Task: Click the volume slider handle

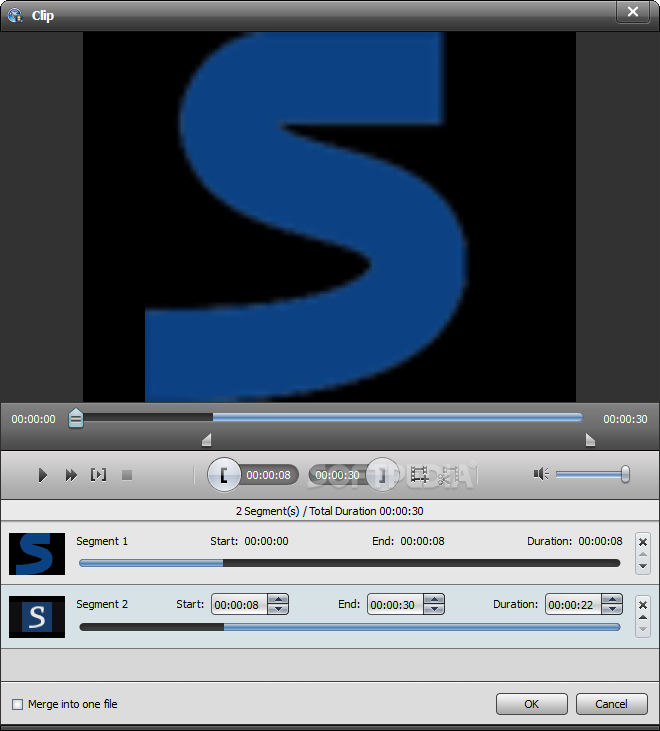Action: pyautogui.click(x=625, y=475)
